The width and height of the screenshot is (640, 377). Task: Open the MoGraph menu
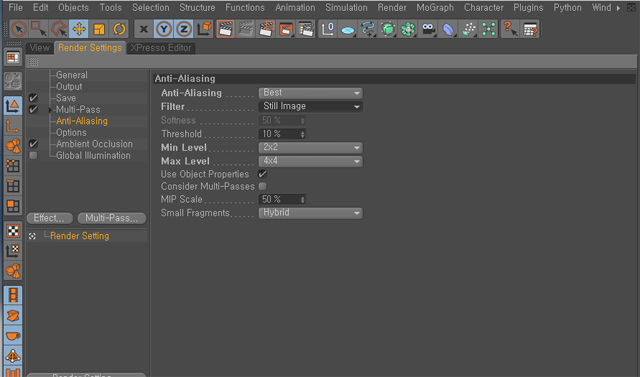435,7
